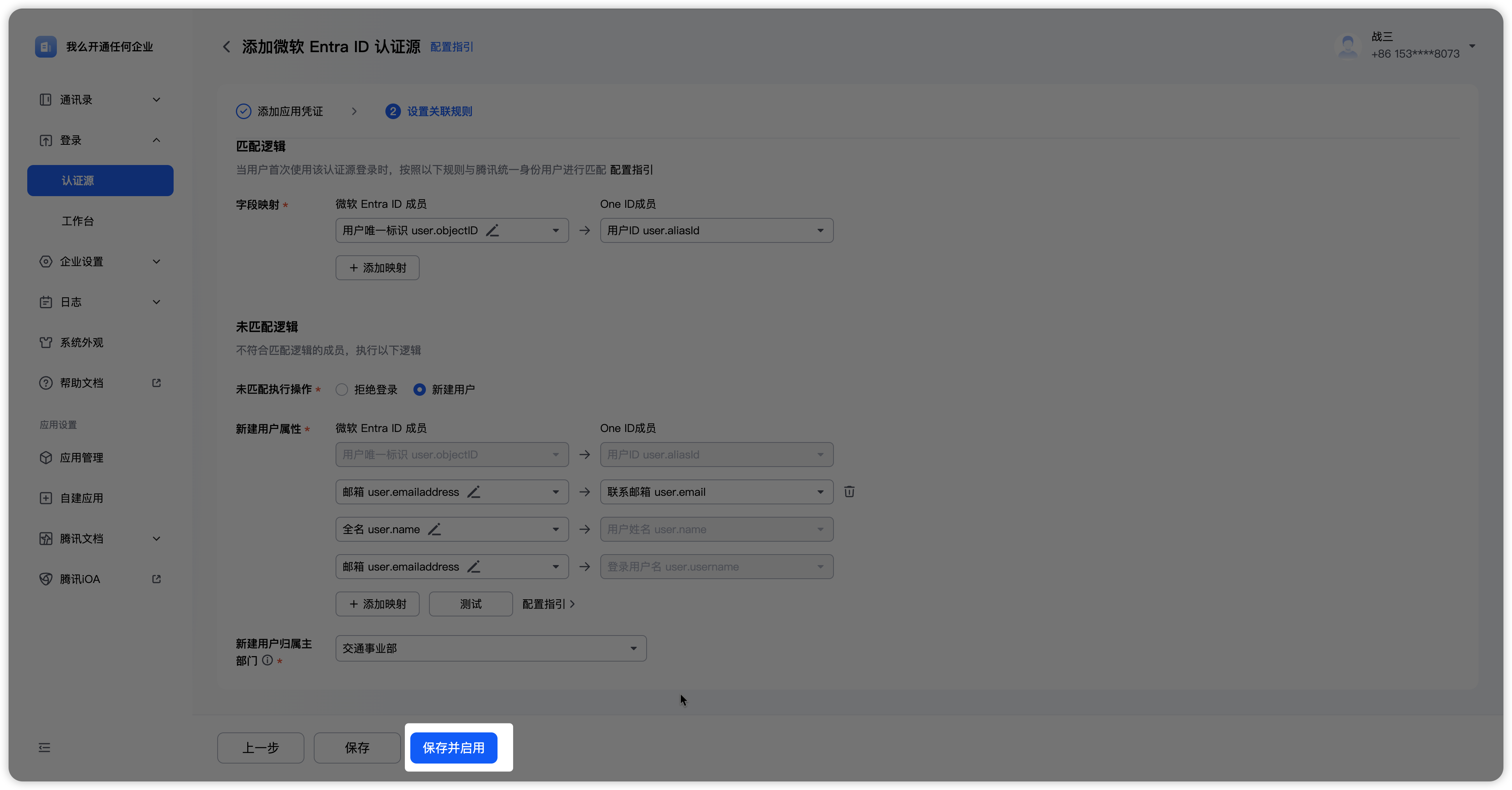Click the sidebar collapse icon at bottom left
The width and height of the screenshot is (1512, 790).
(45, 748)
